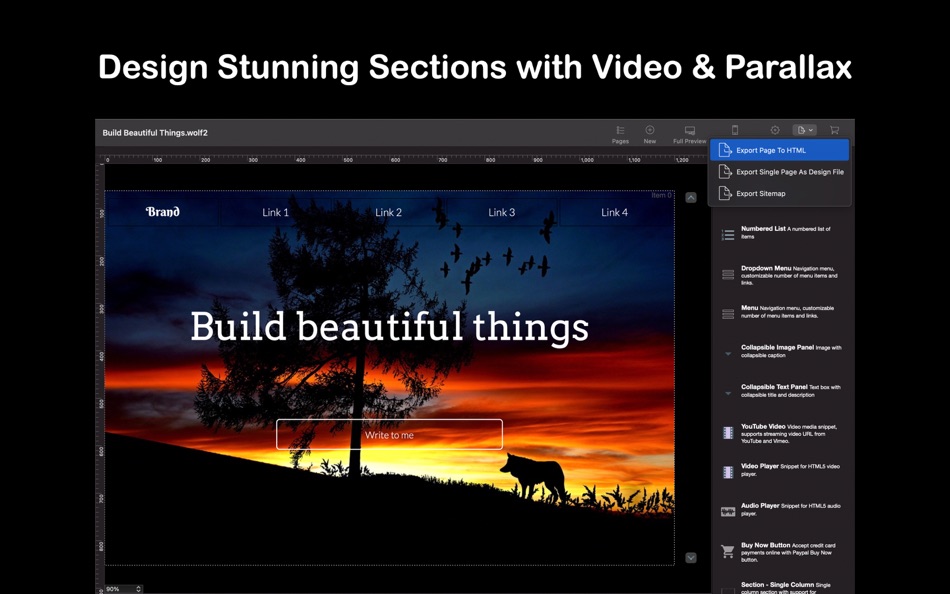This screenshot has height=594, width=950.
Task: Move section up with the up chevron
Action: click(x=691, y=198)
